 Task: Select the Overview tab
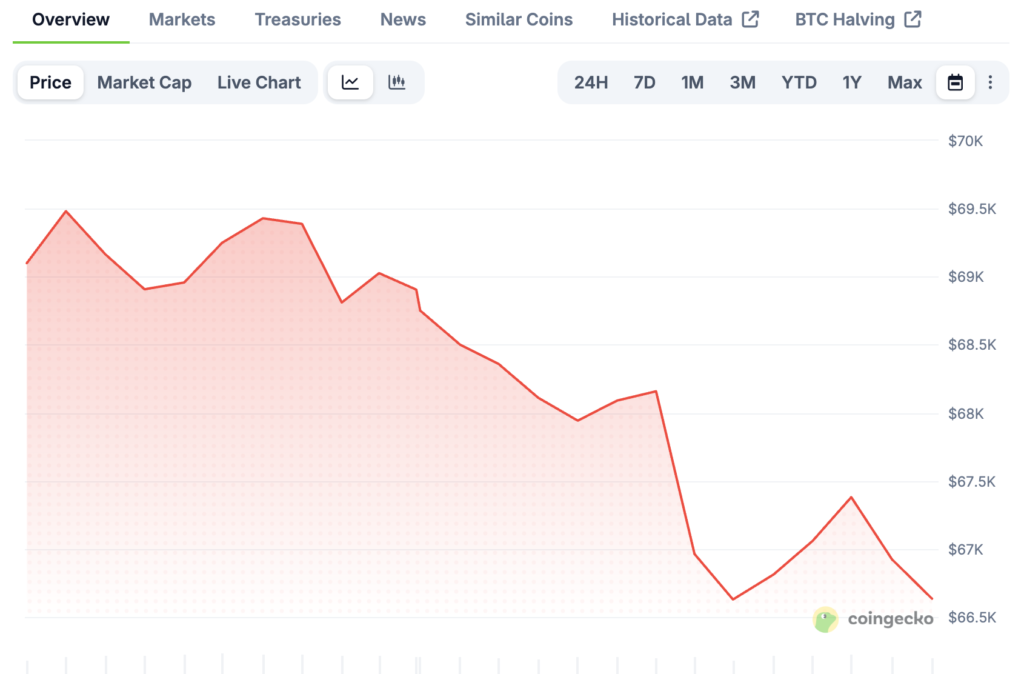pyautogui.click(x=71, y=20)
